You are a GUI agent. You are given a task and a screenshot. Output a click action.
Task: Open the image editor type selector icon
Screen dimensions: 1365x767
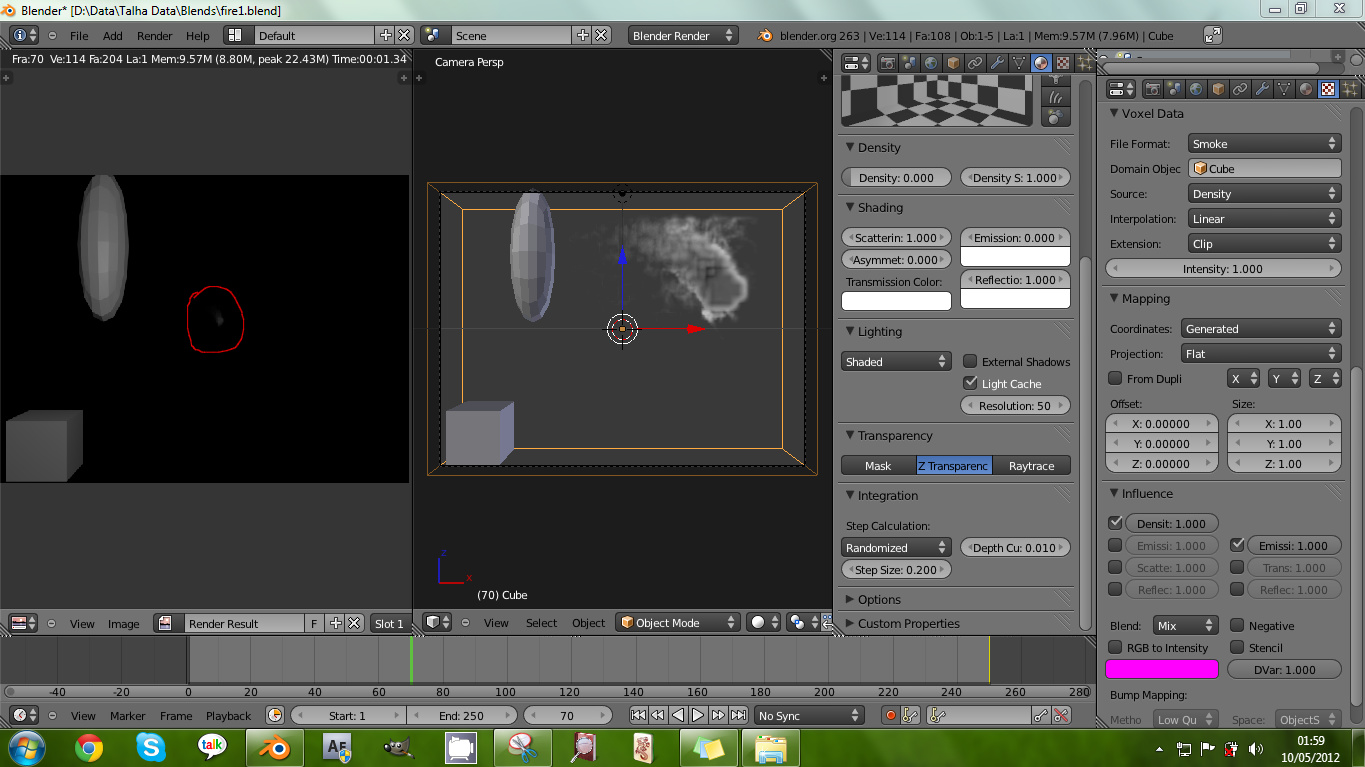point(24,623)
